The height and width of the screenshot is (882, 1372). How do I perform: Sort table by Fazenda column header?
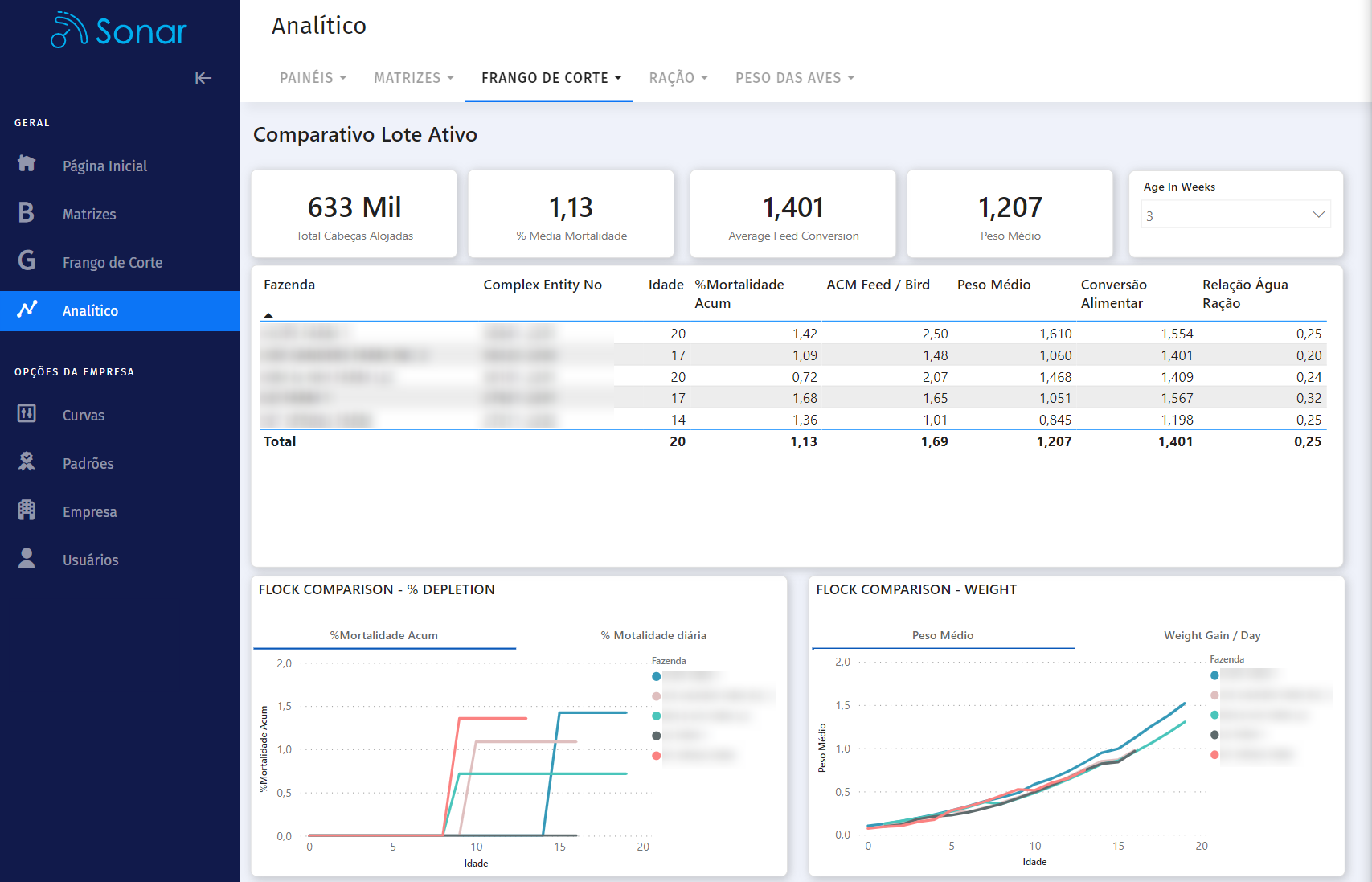click(x=289, y=285)
